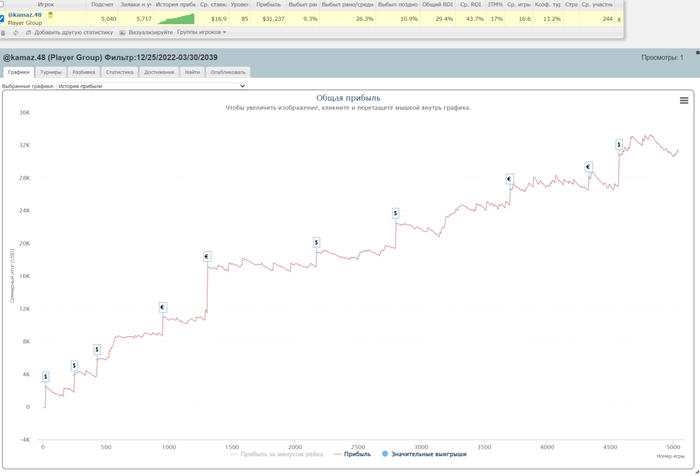Viewport: 700px width, 476px height.
Task: Click the value '244' in the row
Action: (607, 19)
